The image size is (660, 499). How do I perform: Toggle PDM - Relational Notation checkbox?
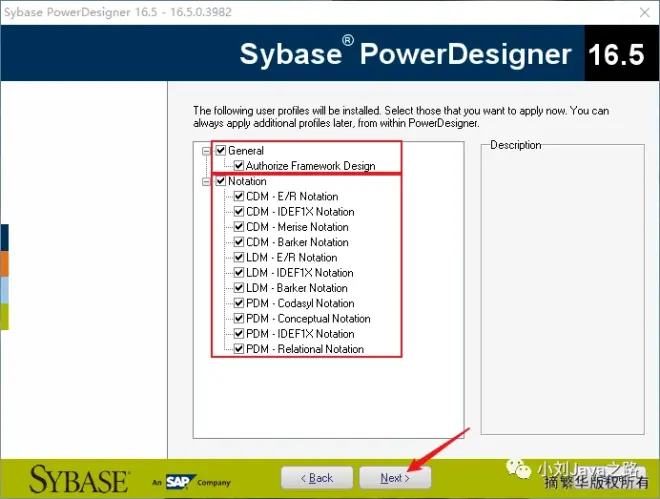(x=239, y=349)
